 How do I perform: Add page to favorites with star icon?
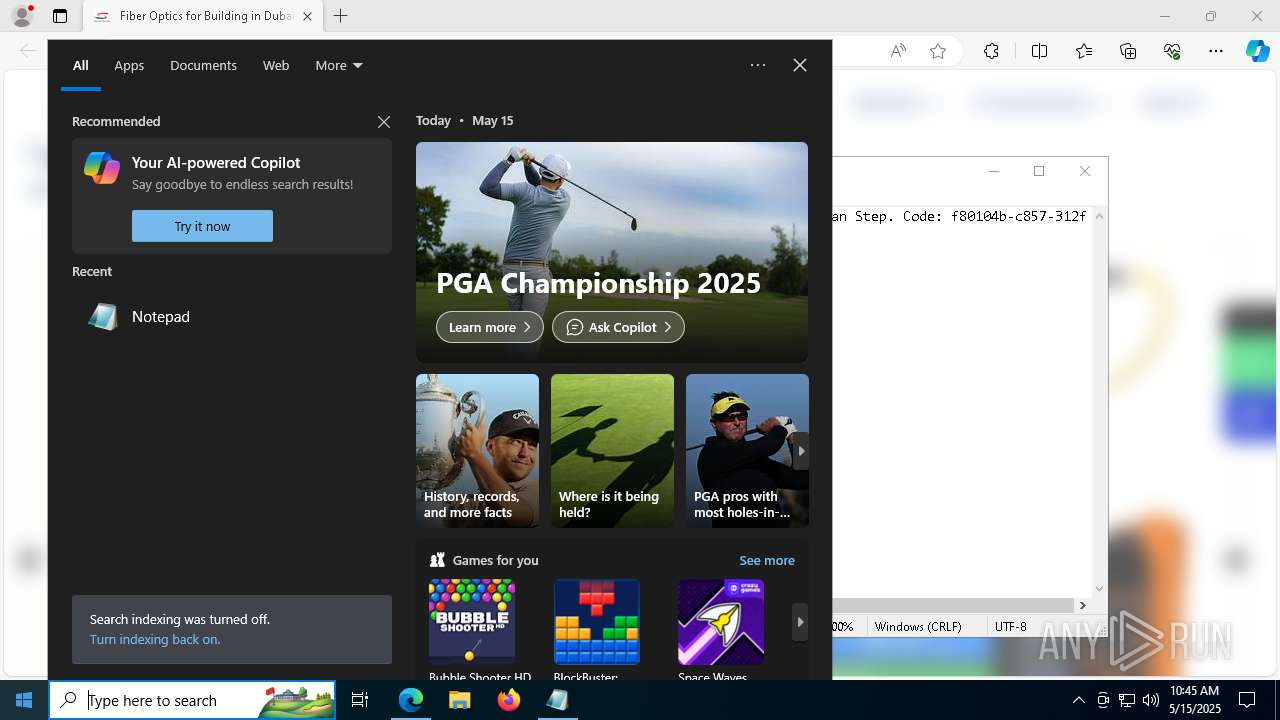point(938,51)
